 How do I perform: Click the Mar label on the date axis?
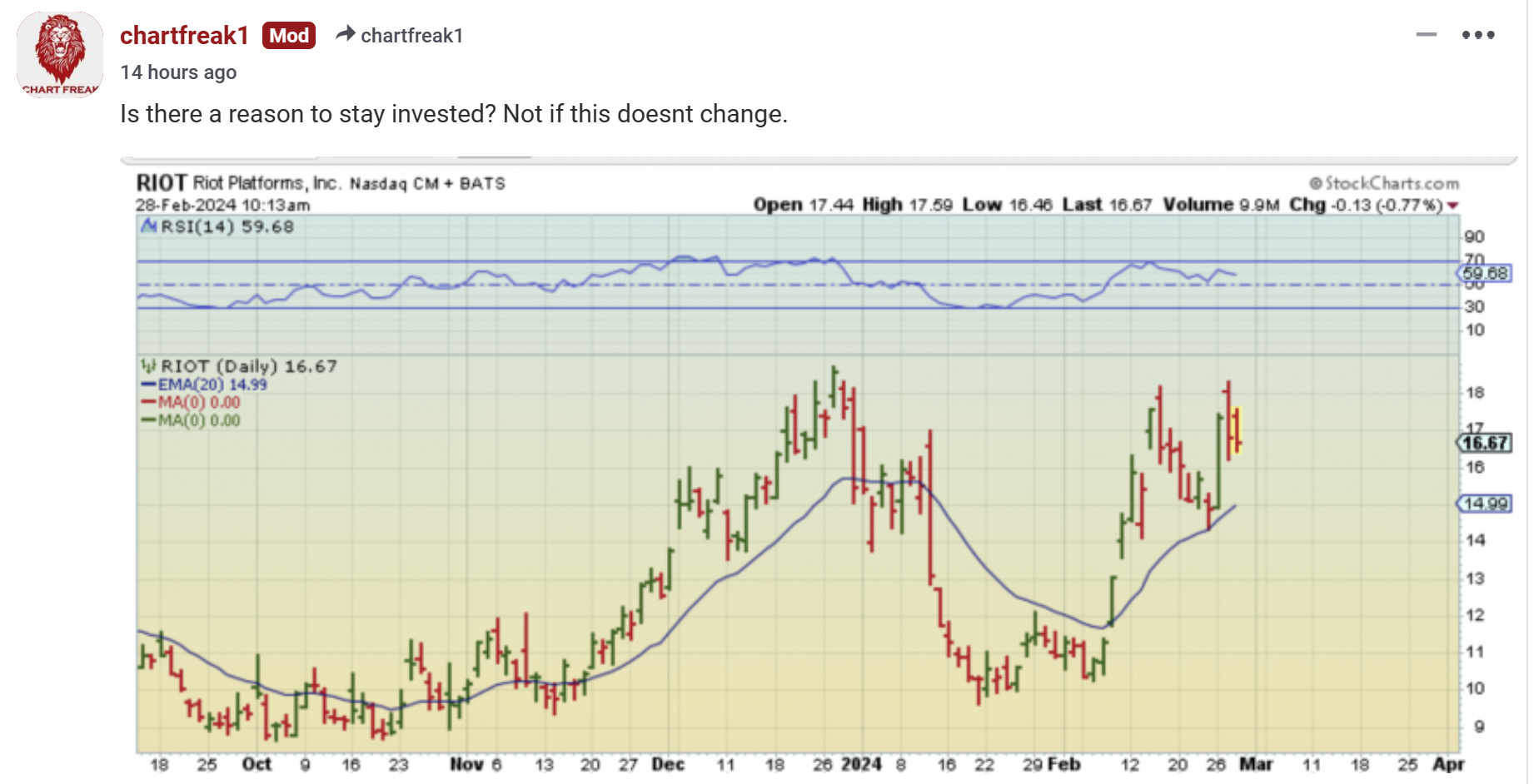(1256, 764)
